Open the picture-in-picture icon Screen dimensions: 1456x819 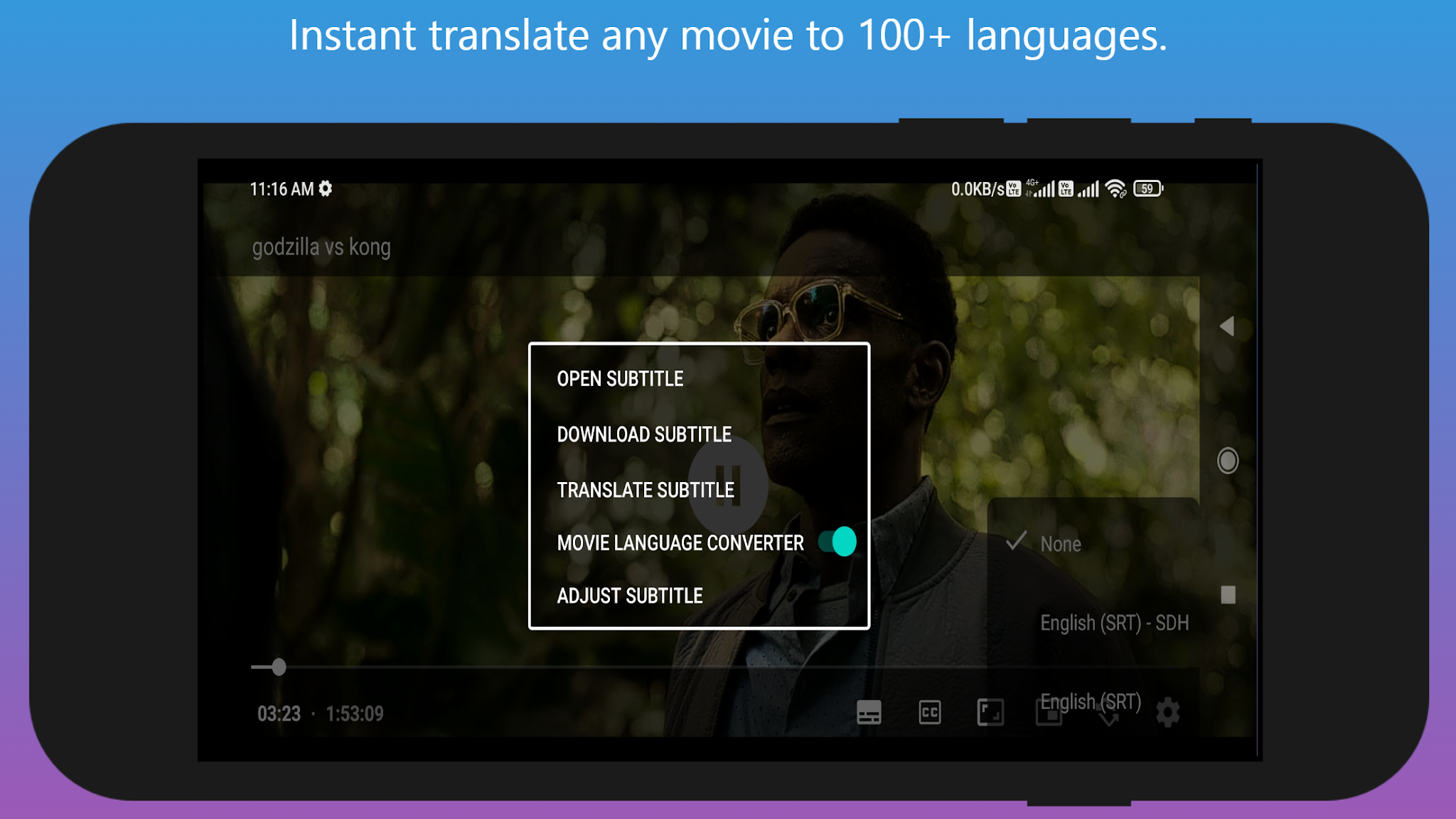pyautogui.click(x=1049, y=712)
